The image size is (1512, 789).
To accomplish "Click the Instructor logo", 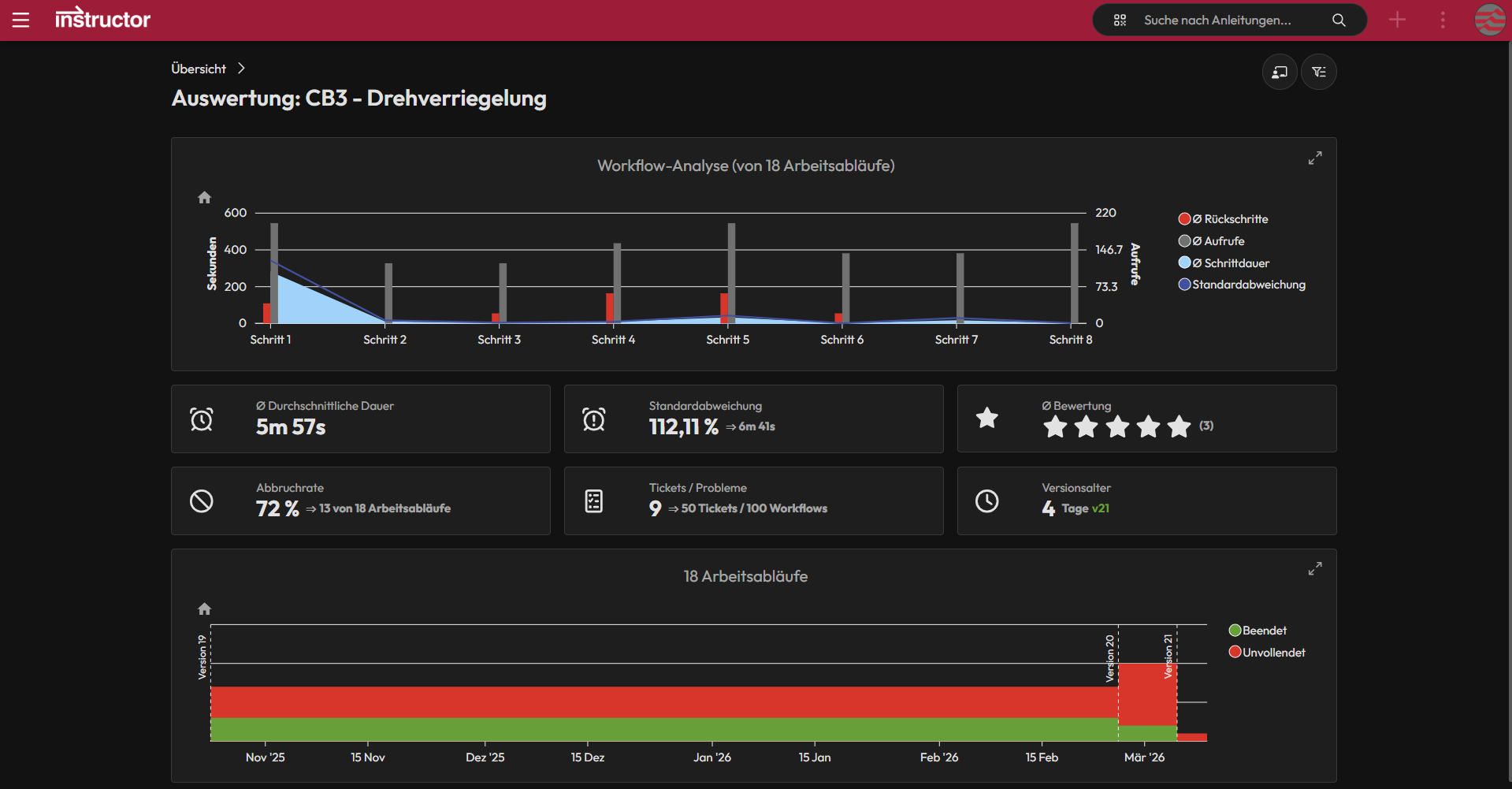I will pos(102,19).
